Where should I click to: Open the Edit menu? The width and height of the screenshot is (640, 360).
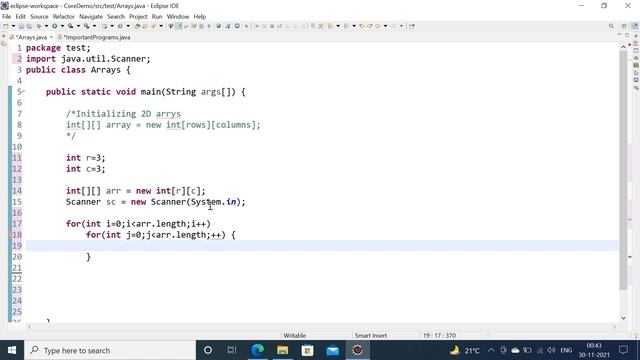click(x=20, y=17)
